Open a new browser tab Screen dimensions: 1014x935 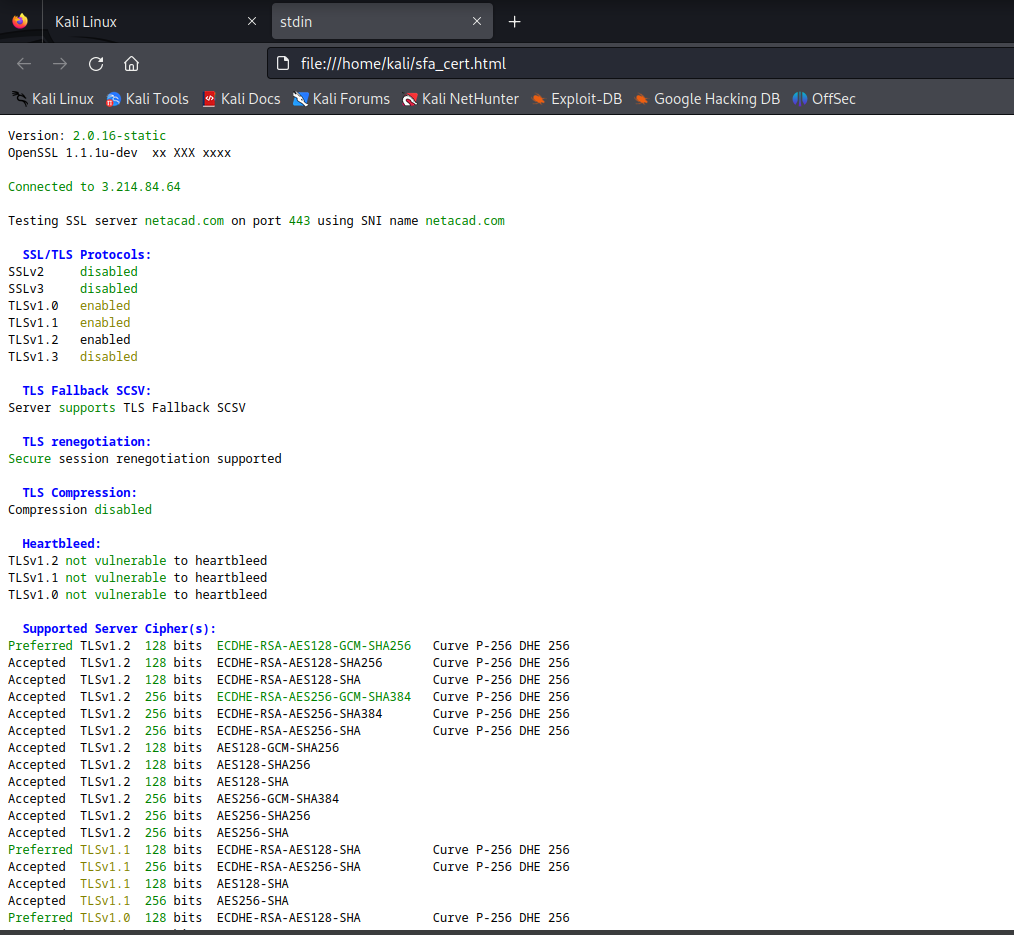(514, 22)
